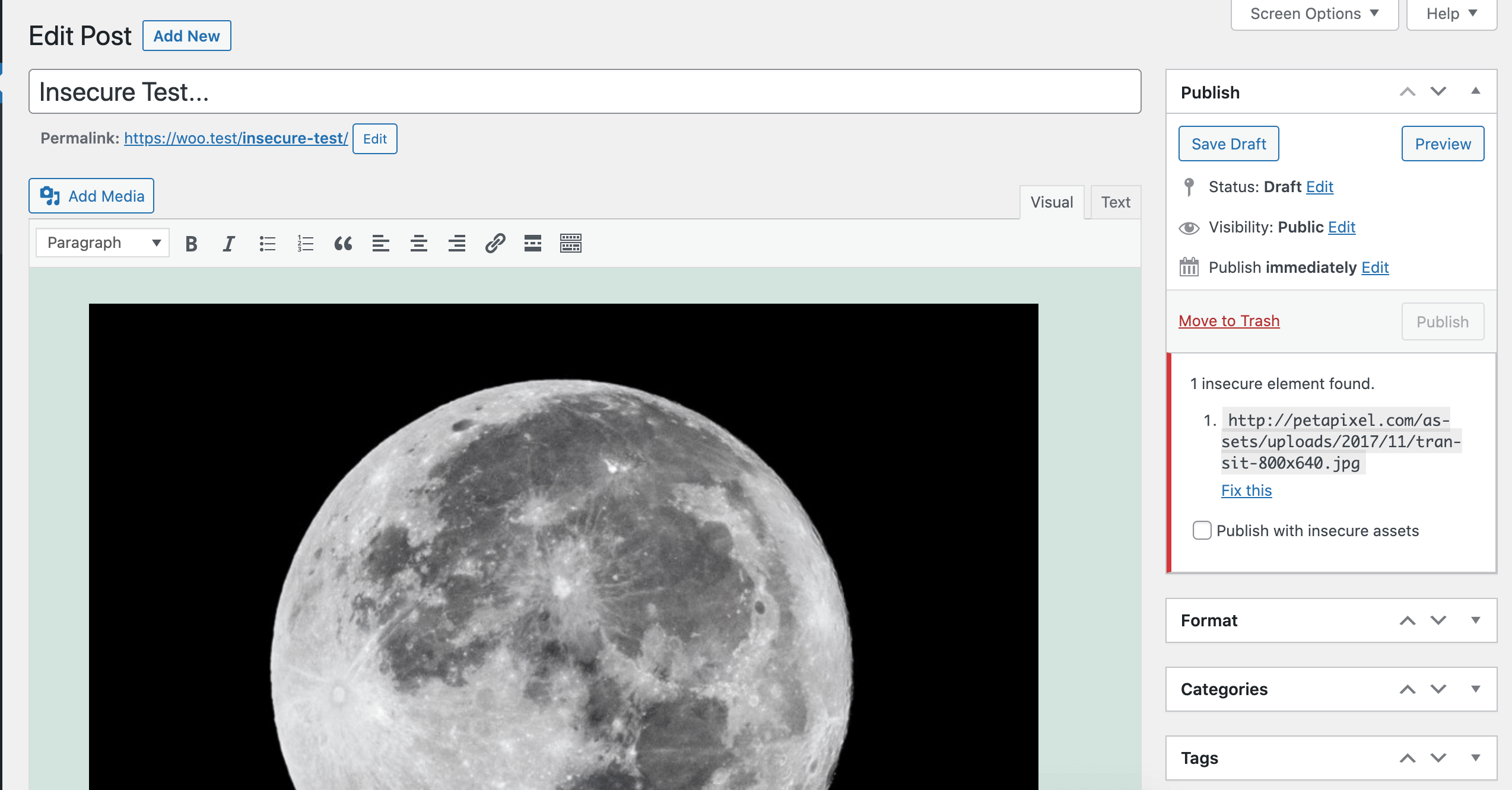
Task: Click the insert link icon
Action: [x=495, y=243]
